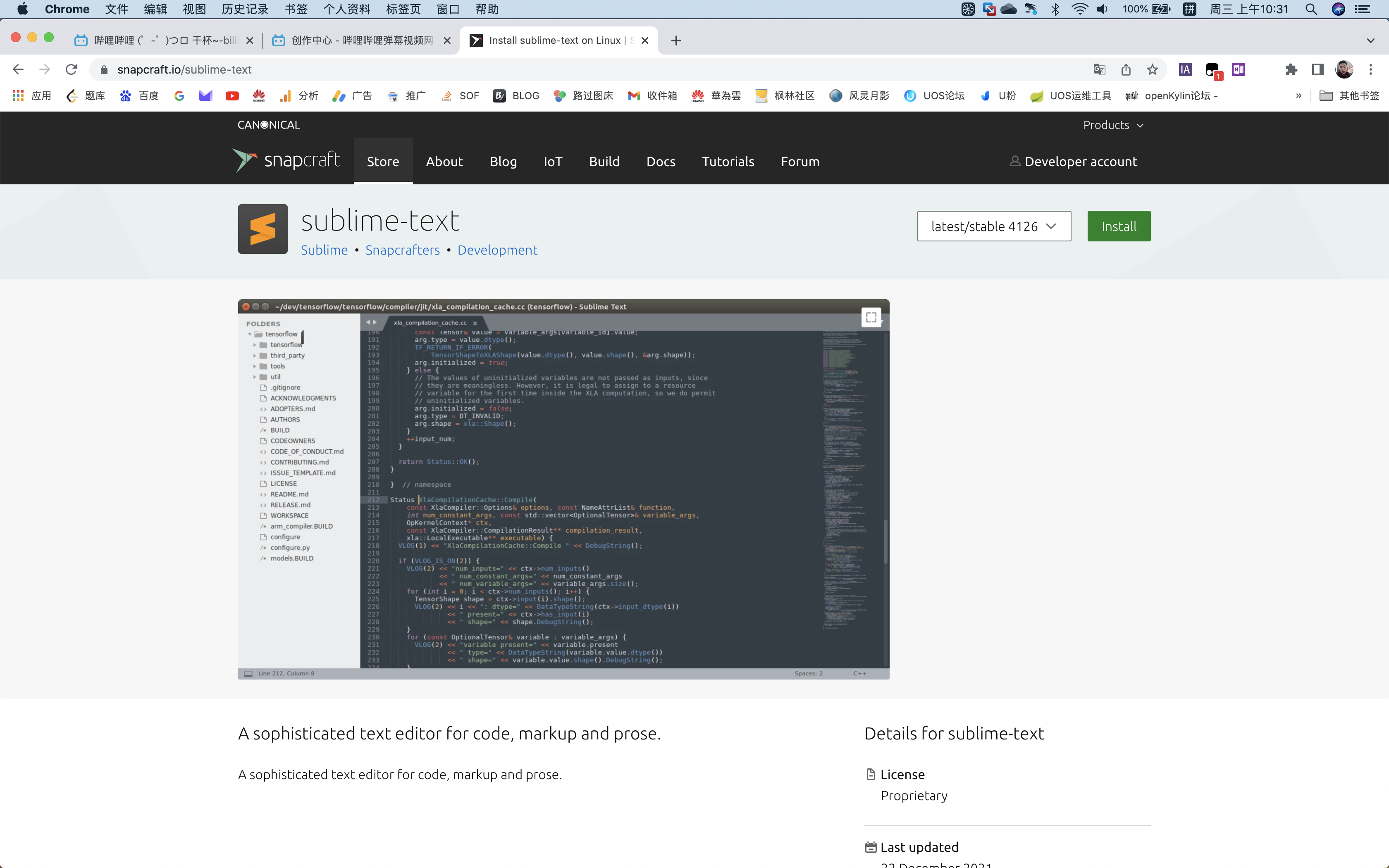Open the macOS Spotlight search icon
The image size is (1389, 868).
[x=1311, y=9]
